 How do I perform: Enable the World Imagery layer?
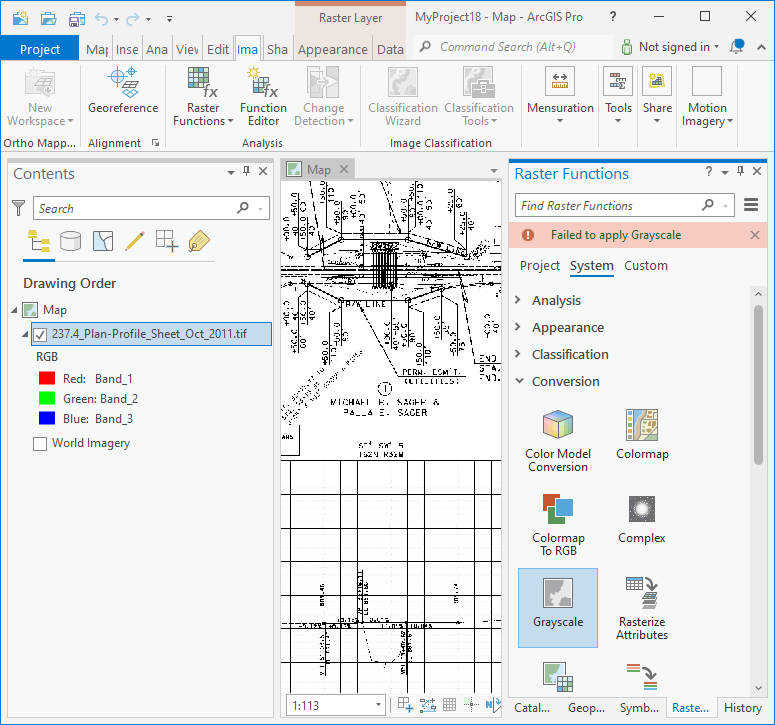(40, 443)
